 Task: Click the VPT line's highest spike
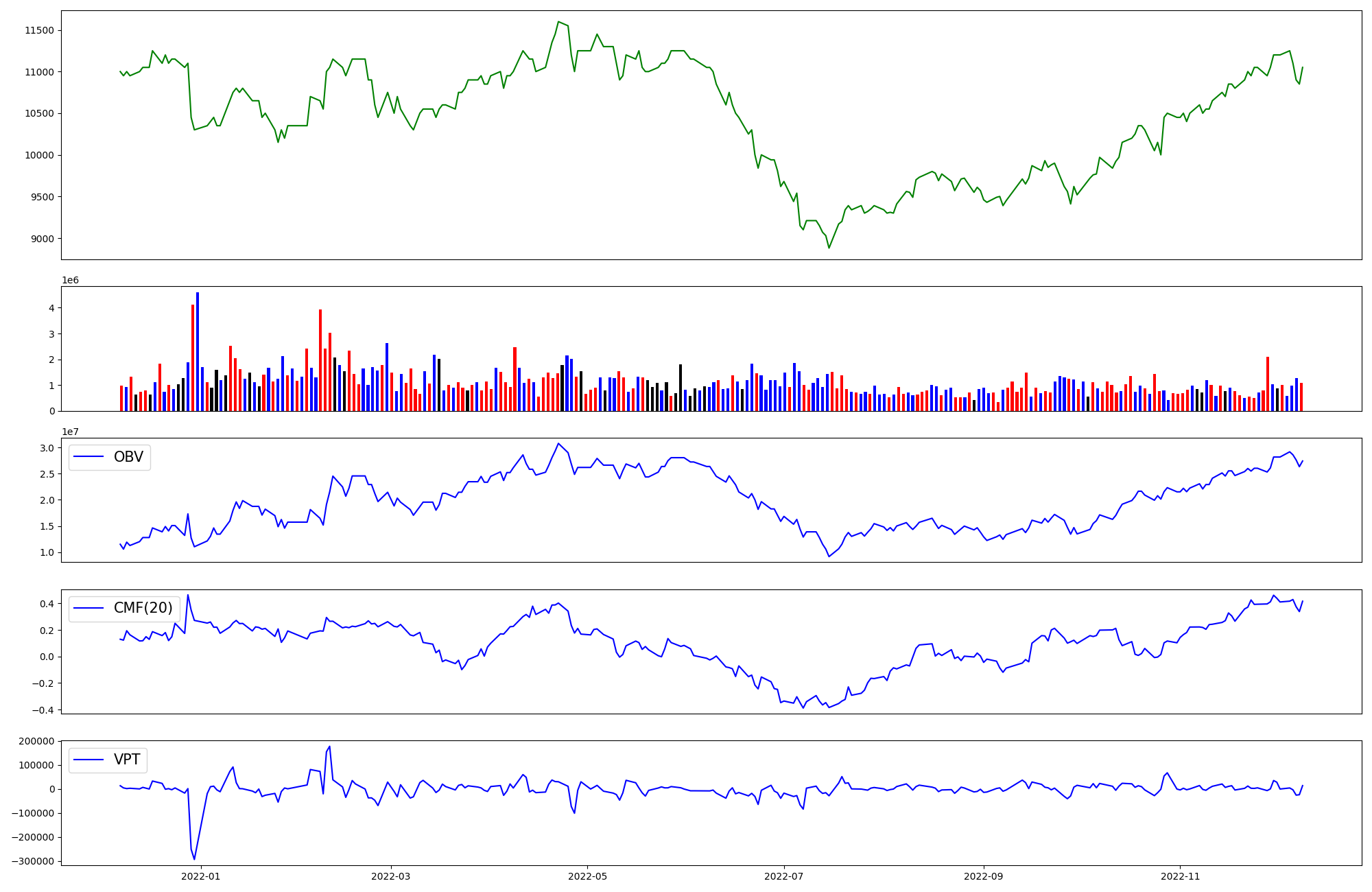[x=329, y=747]
